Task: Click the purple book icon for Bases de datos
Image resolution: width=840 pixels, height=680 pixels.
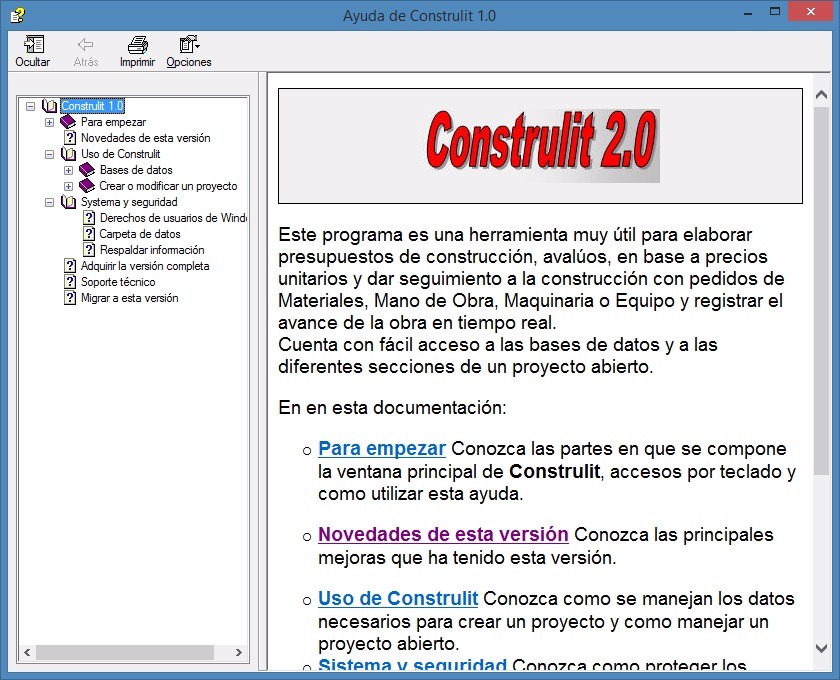Action: 87,170
